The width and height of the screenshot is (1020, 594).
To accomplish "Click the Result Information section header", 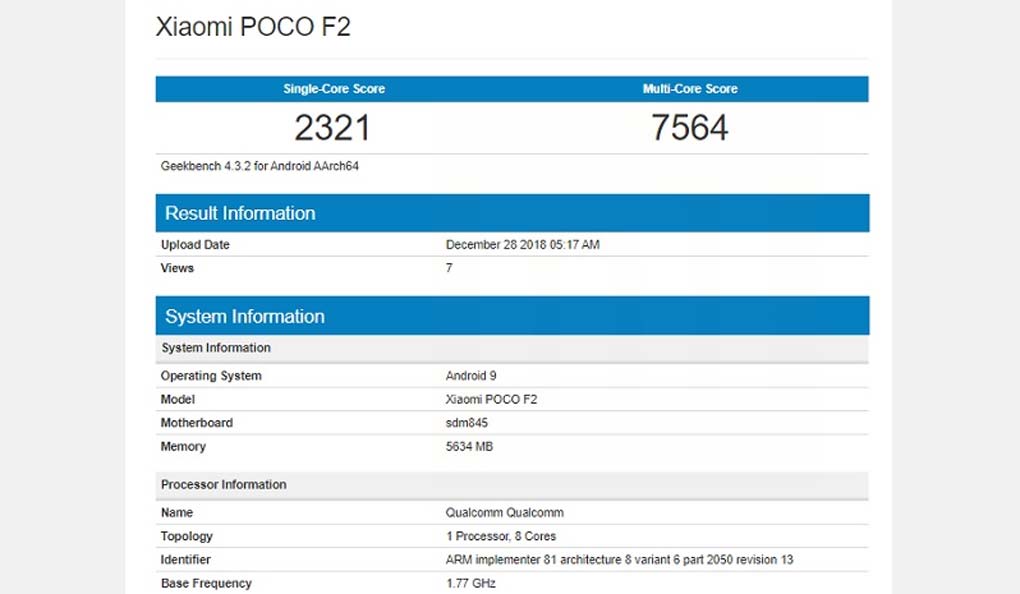I will (x=240, y=213).
